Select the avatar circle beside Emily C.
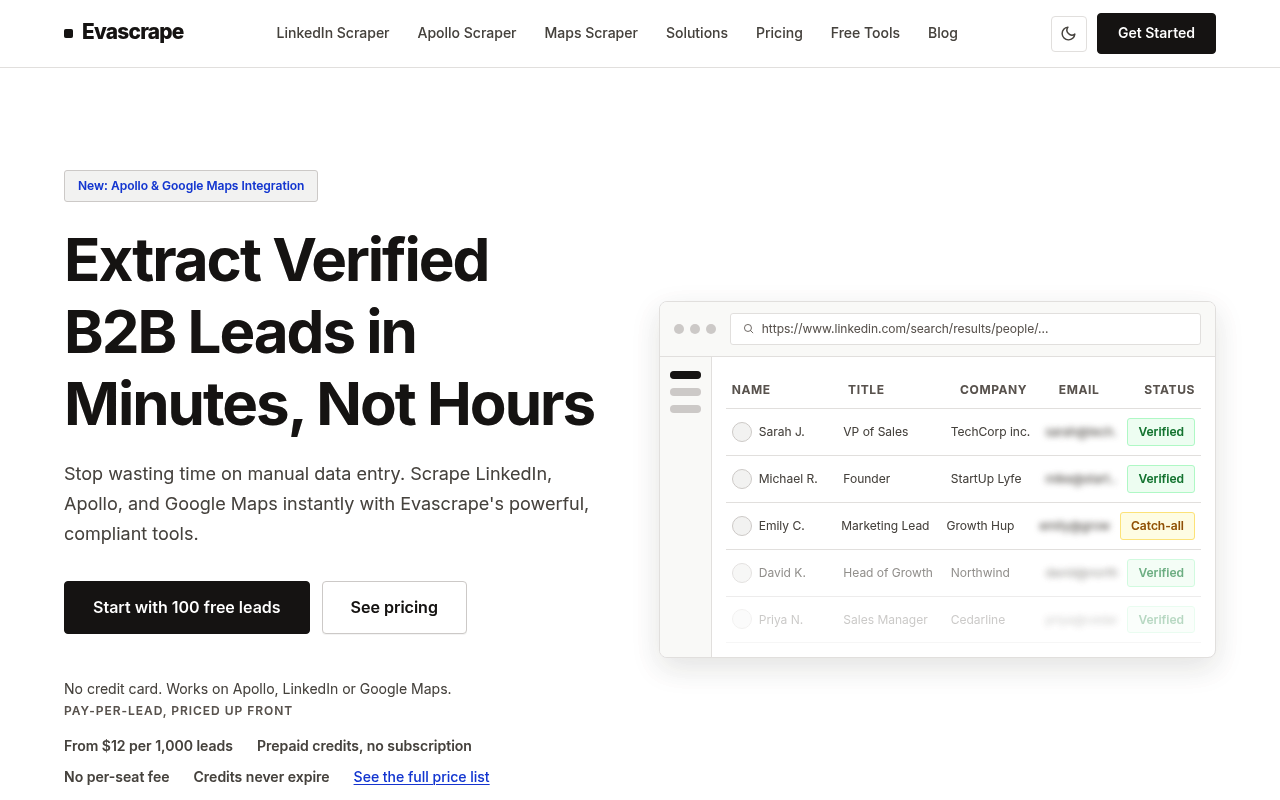 (742, 526)
